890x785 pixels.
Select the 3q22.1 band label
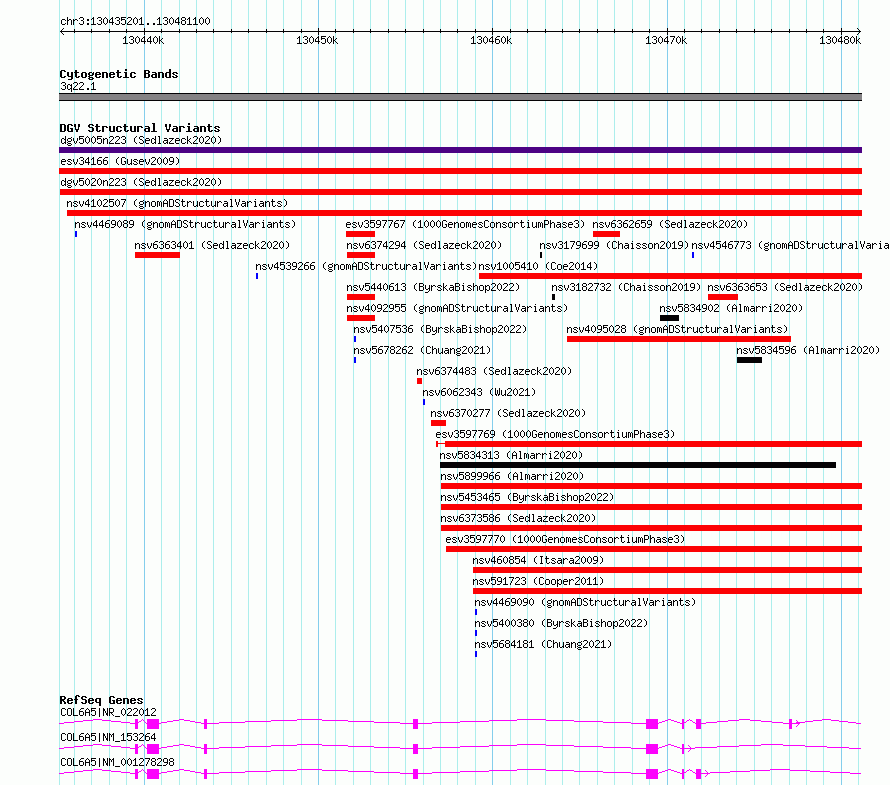coord(78,86)
